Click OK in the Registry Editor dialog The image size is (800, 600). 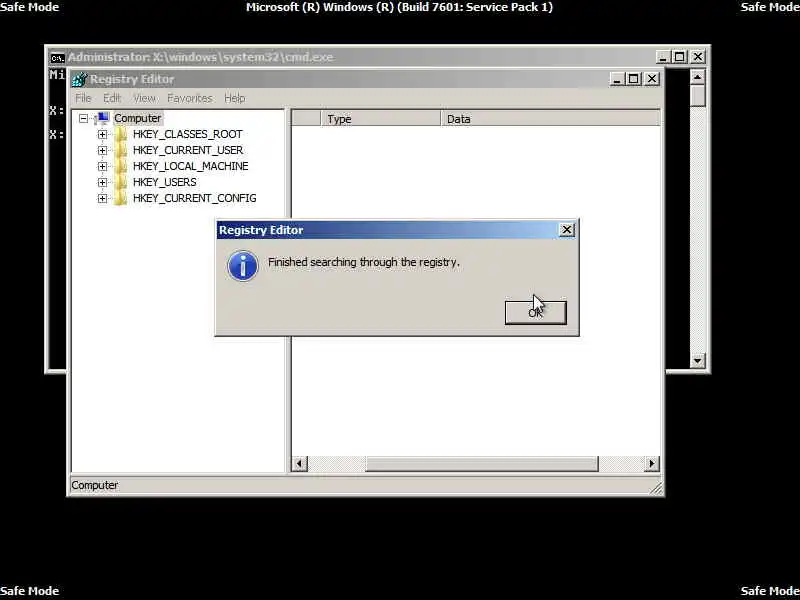535,312
